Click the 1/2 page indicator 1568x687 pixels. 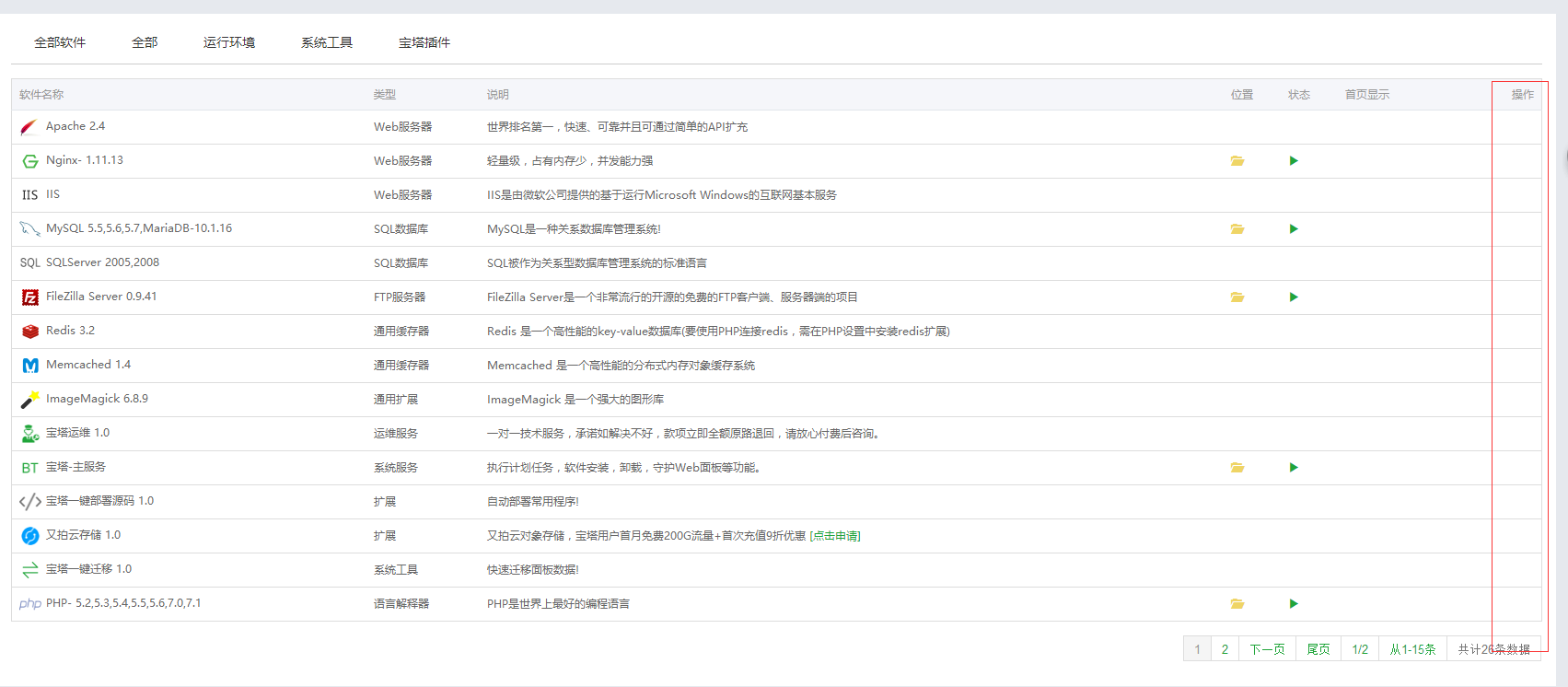coord(1360,649)
